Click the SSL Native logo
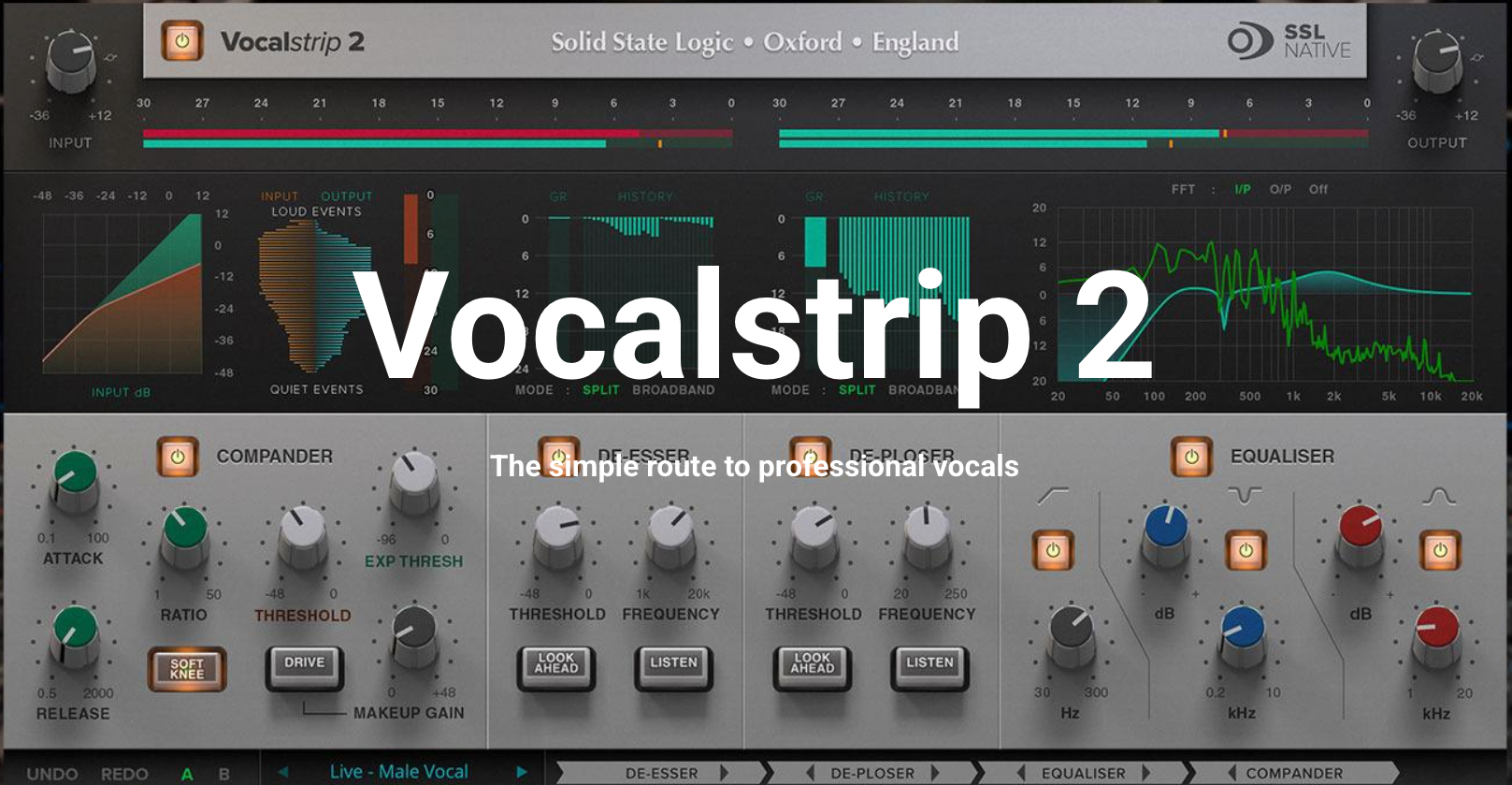Image resolution: width=1512 pixels, height=785 pixels. pyautogui.click(x=1289, y=41)
